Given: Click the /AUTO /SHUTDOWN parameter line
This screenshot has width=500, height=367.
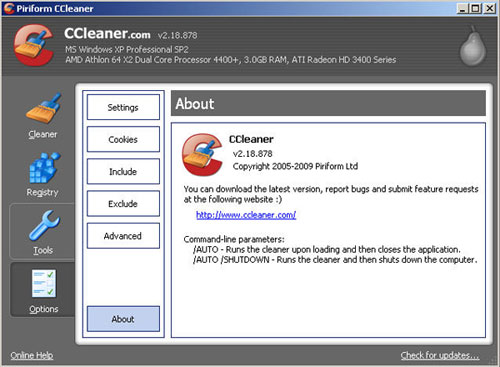Looking at the screenshot, I should (335, 260).
